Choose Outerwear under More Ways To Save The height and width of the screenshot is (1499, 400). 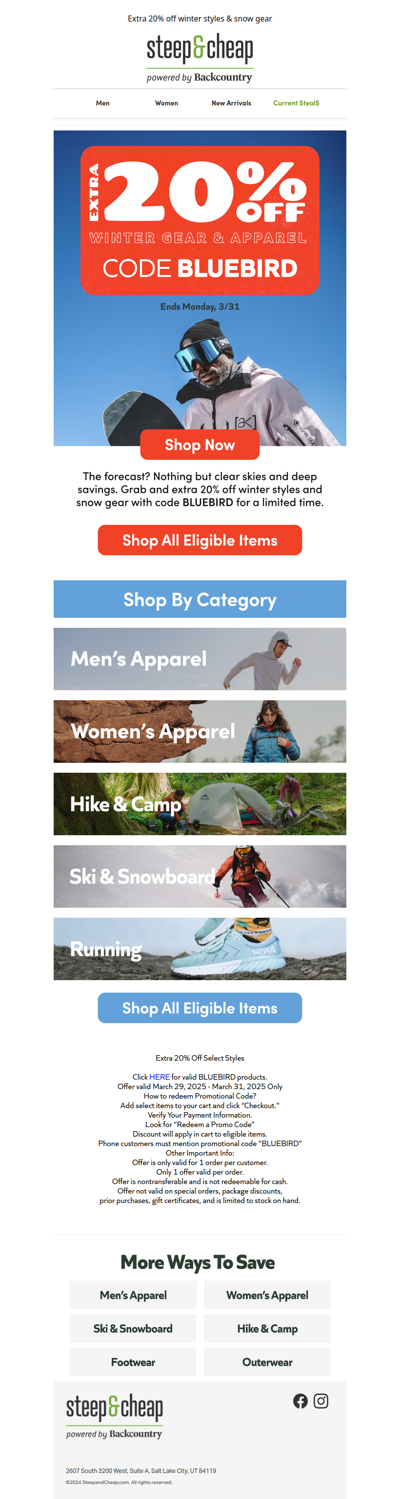[x=267, y=1362]
